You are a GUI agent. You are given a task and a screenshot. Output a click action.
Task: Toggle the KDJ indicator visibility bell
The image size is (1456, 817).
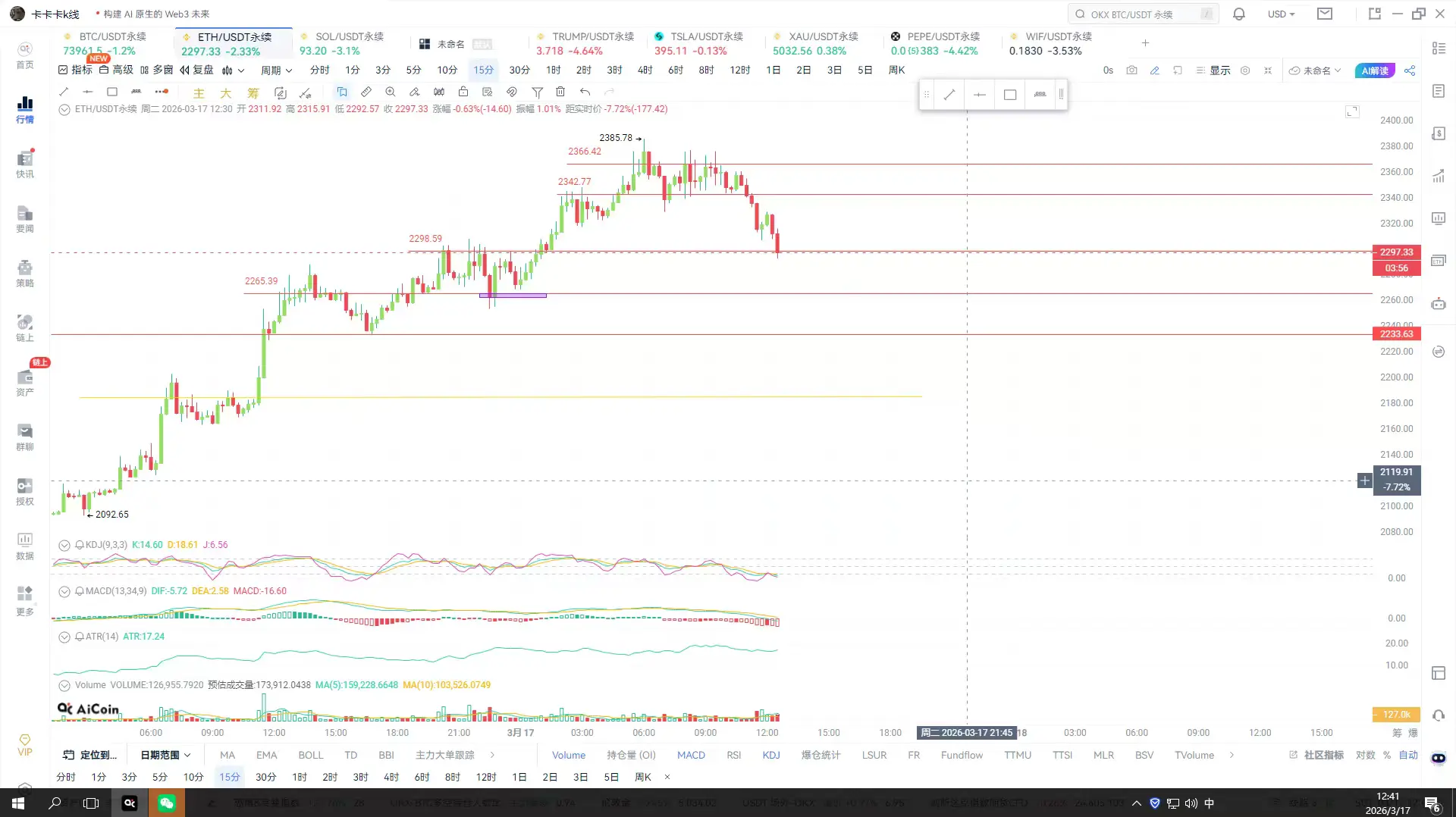(x=80, y=545)
